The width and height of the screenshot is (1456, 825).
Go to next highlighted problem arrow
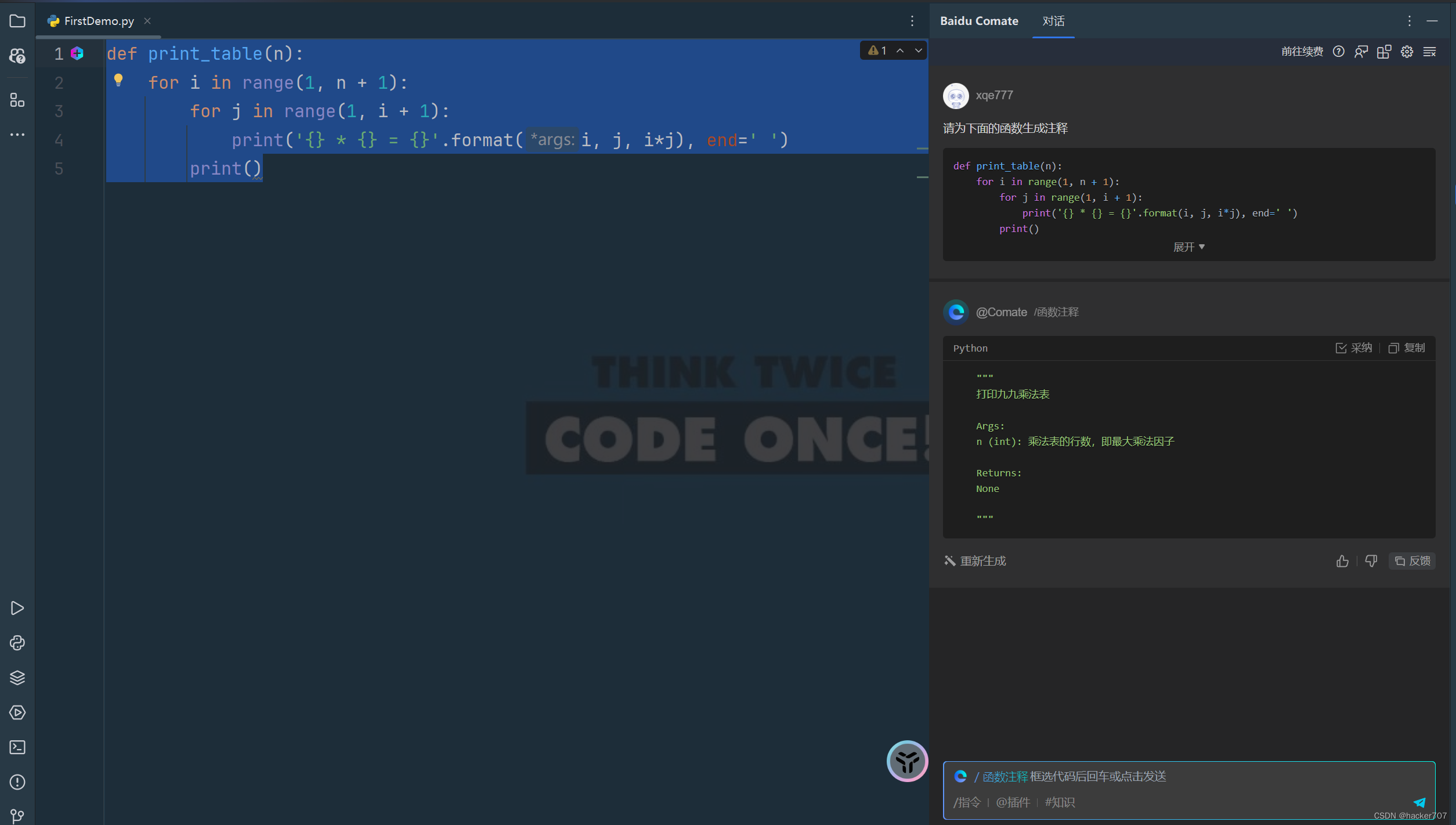pyautogui.click(x=919, y=50)
